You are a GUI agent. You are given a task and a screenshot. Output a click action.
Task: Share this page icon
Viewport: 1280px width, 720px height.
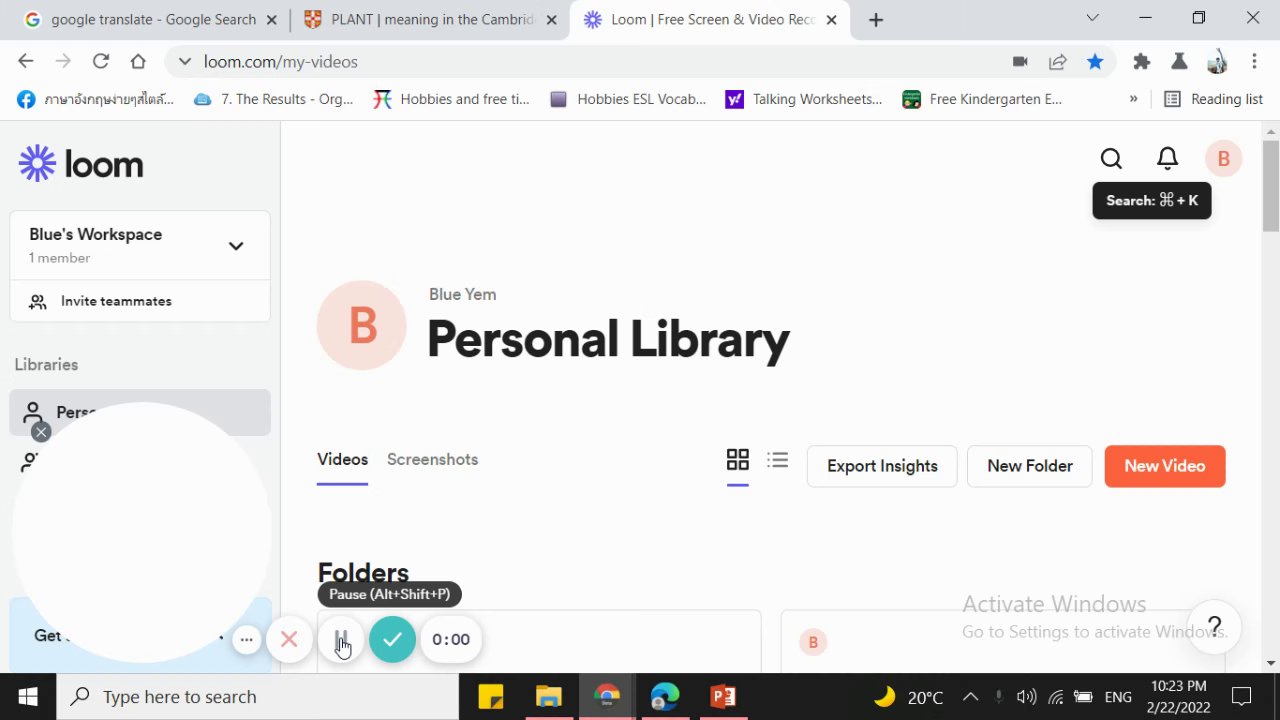tap(1057, 62)
